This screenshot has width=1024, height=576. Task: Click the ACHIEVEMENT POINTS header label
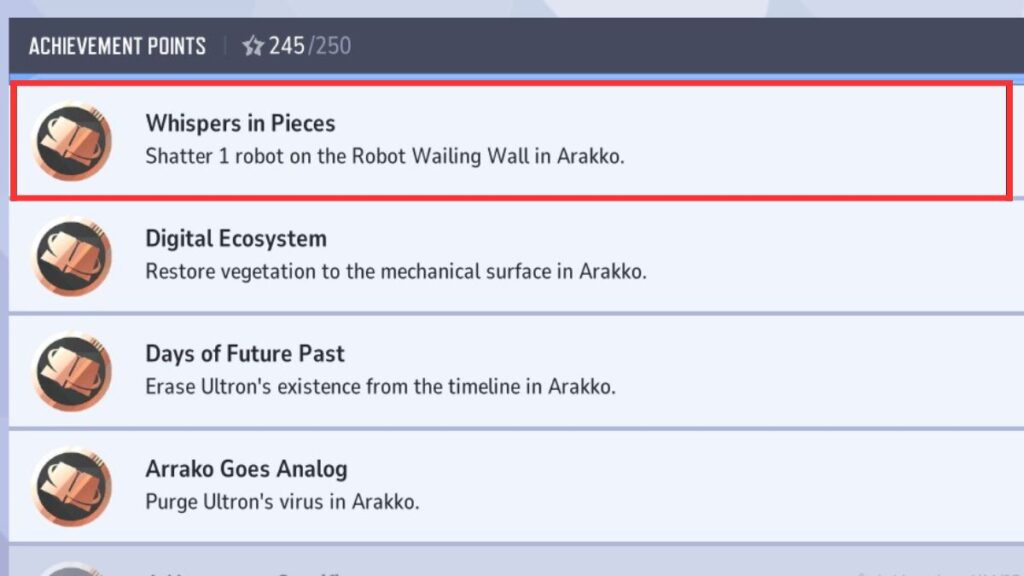(118, 46)
